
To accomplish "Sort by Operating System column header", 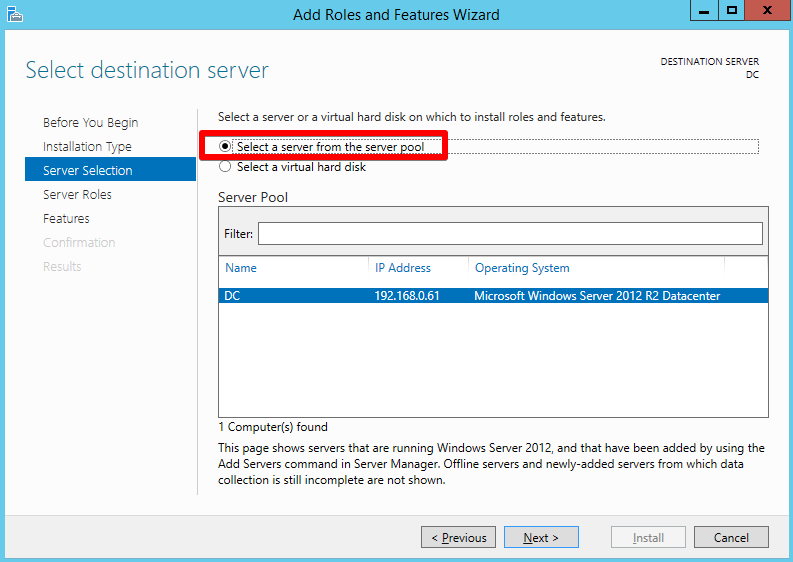I will pos(522,268).
